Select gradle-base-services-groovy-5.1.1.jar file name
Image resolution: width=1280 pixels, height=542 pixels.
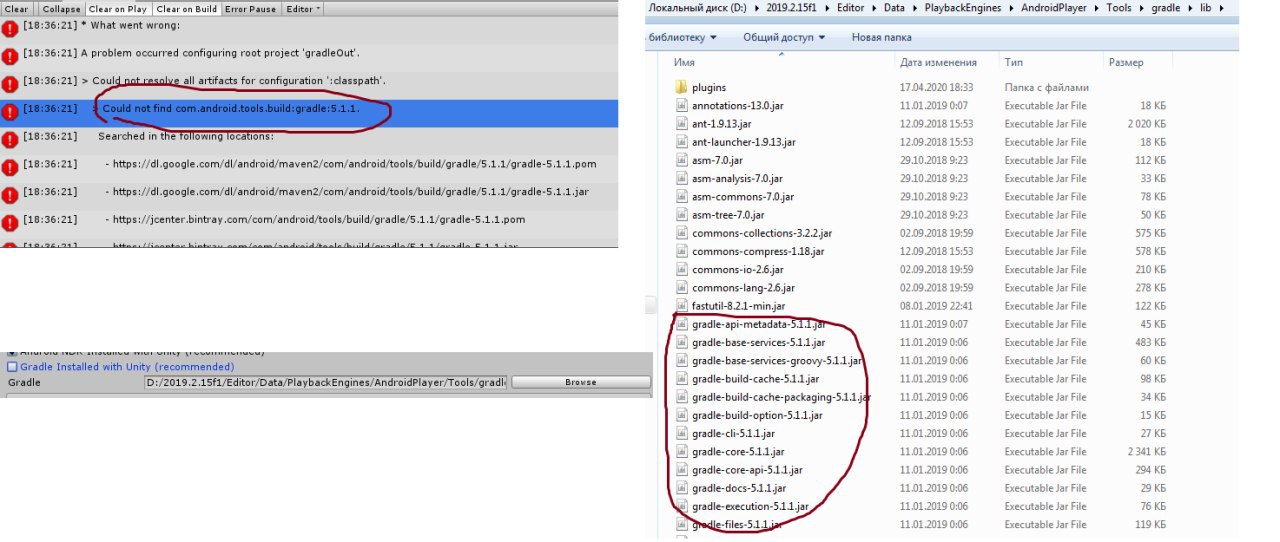[x=777, y=360]
